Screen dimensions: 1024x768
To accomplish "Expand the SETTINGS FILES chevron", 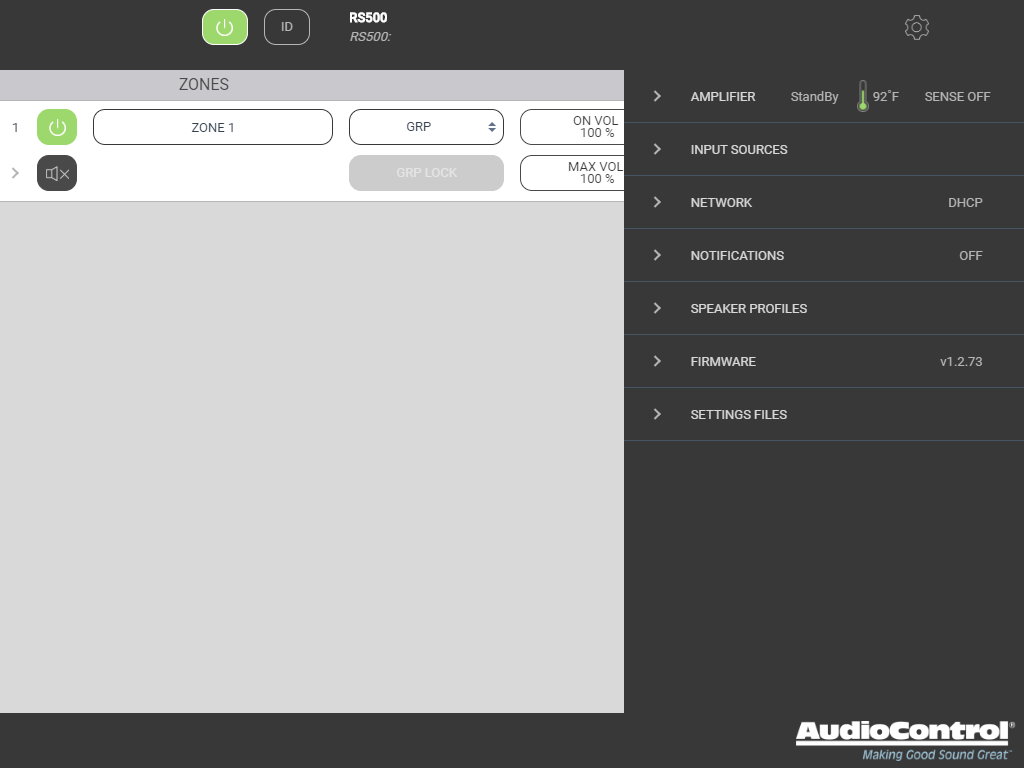I will (657, 415).
